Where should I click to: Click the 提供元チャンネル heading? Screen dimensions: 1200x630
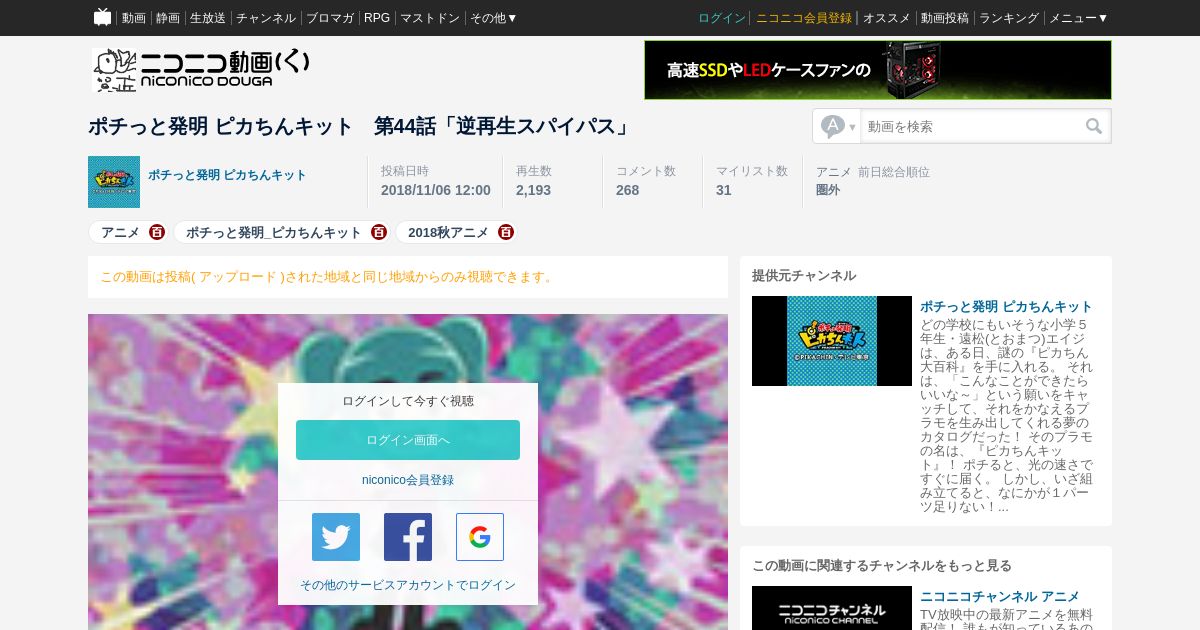pyautogui.click(x=804, y=275)
